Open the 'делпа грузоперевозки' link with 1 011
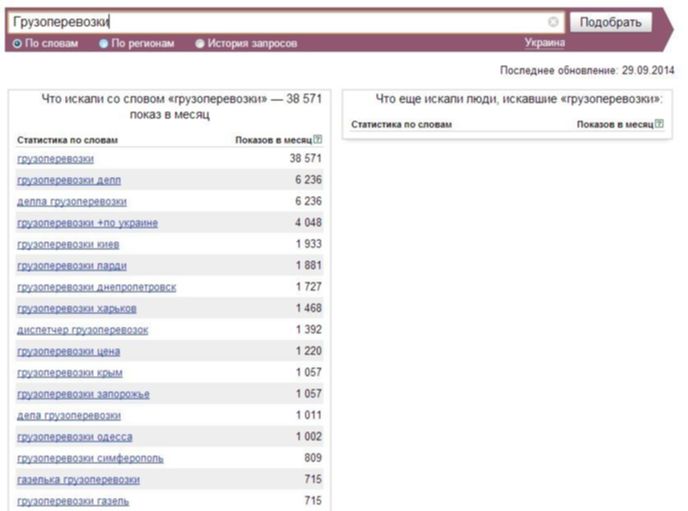The width and height of the screenshot is (688, 511). click(69, 415)
